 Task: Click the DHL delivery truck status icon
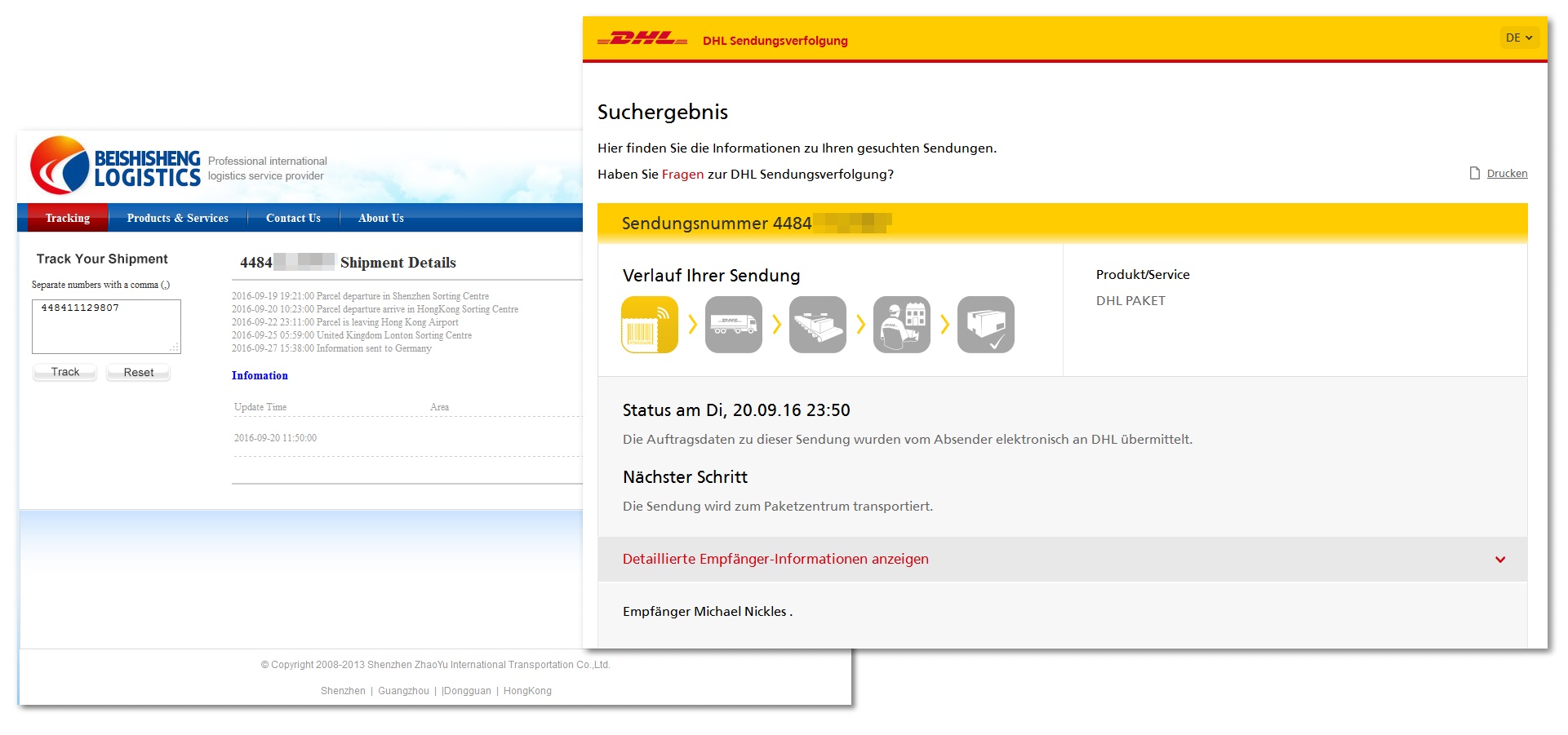coord(733,325)
